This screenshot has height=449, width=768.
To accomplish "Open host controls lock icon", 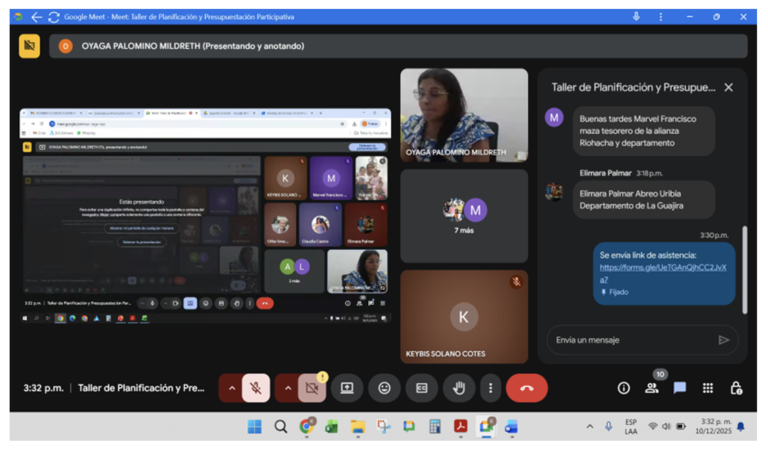I will 736,388.
